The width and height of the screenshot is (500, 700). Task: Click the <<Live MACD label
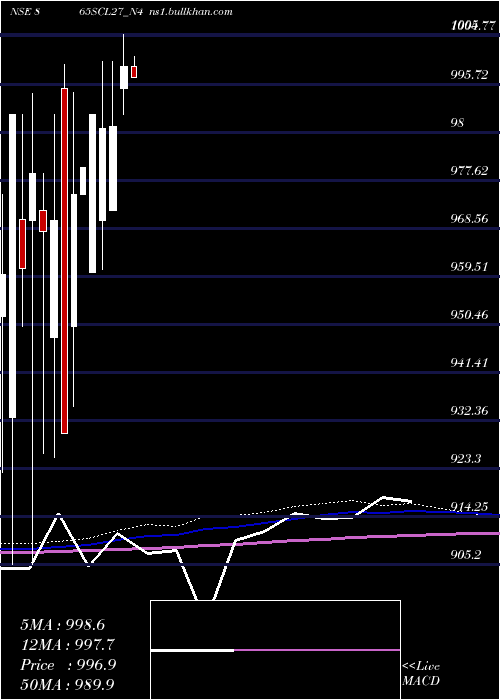pyautogui.click(x=421, y=674)
